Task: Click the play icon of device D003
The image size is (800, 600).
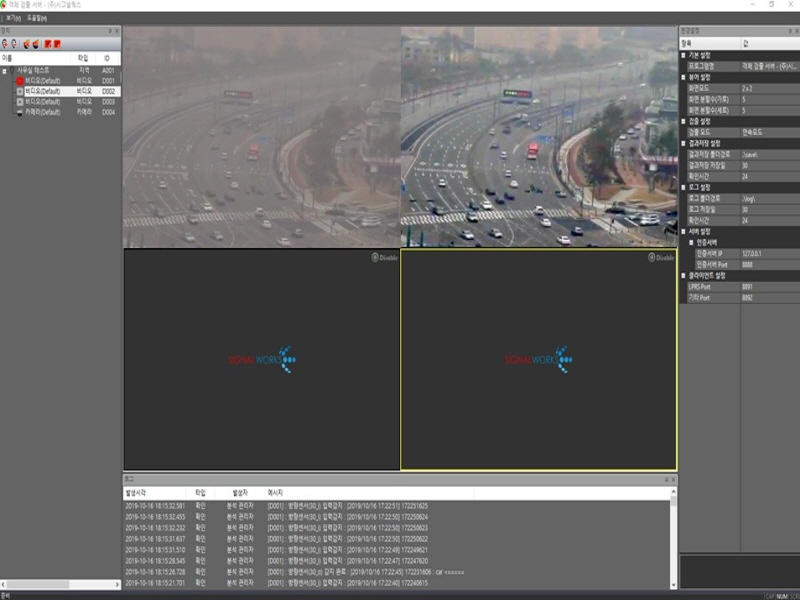Action: (20, 102)
